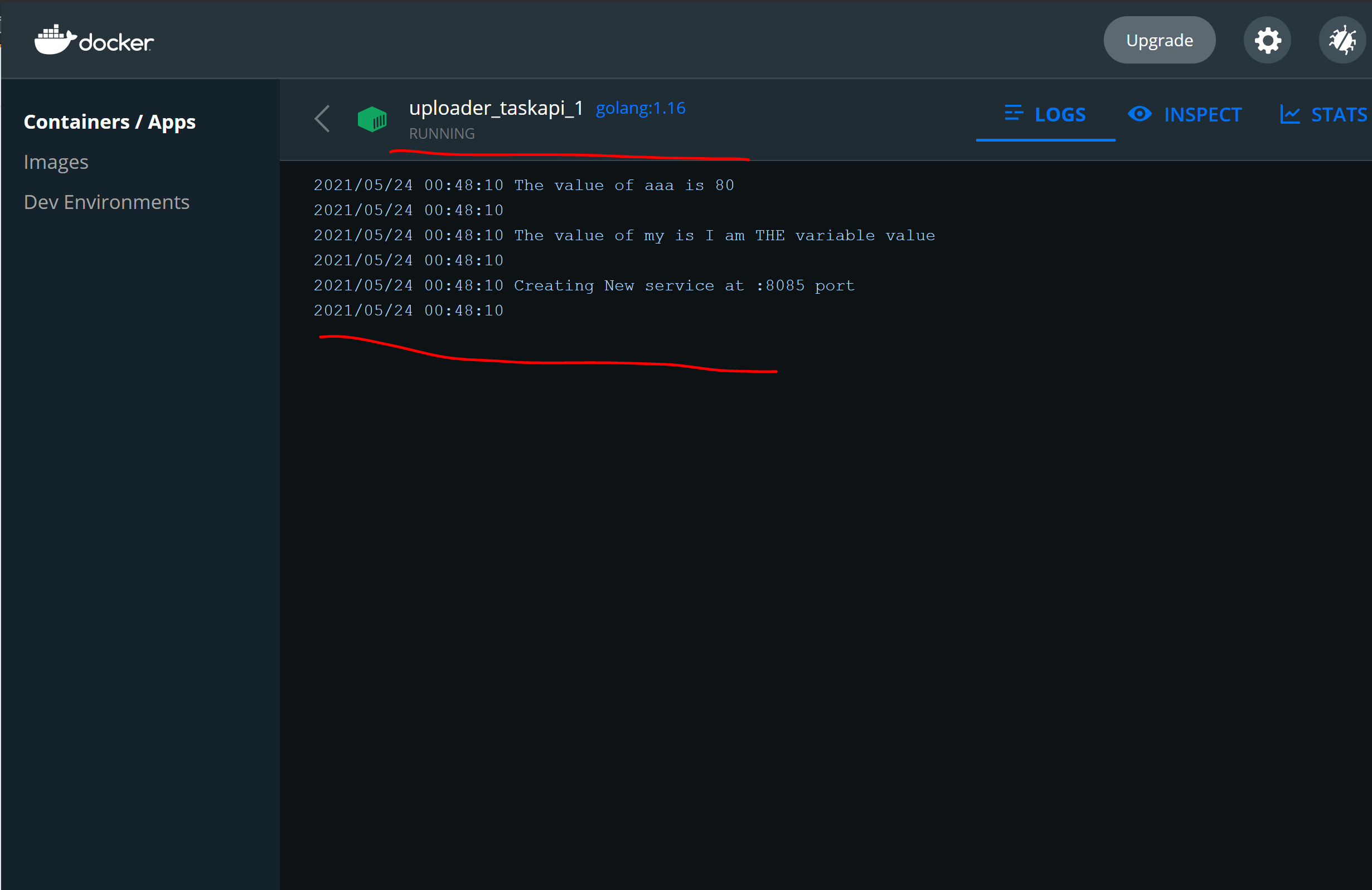The width and height of the screenshot is (1372, 890).
Task: Open the golang:1.16 image link
Action: coord(640,108)
